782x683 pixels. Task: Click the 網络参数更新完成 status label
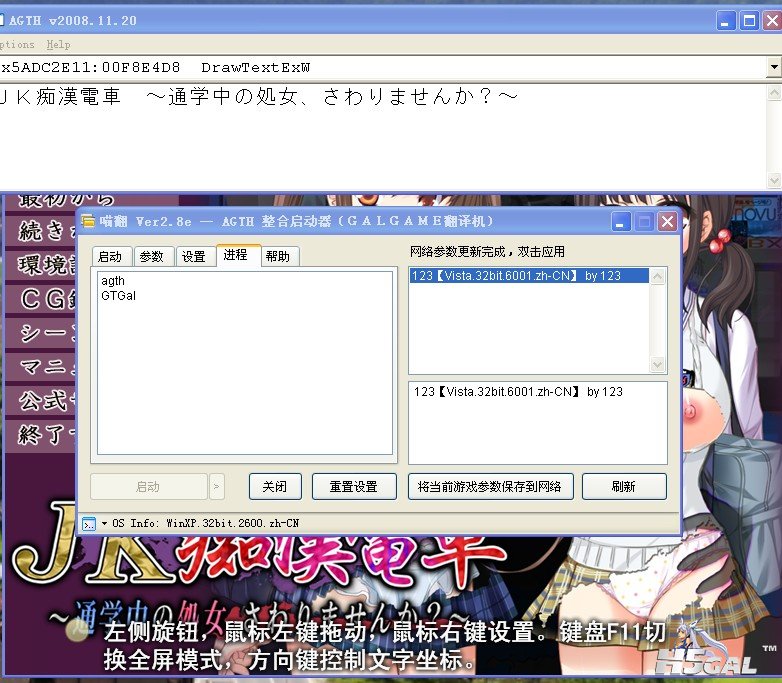click(x=487, y=251)
